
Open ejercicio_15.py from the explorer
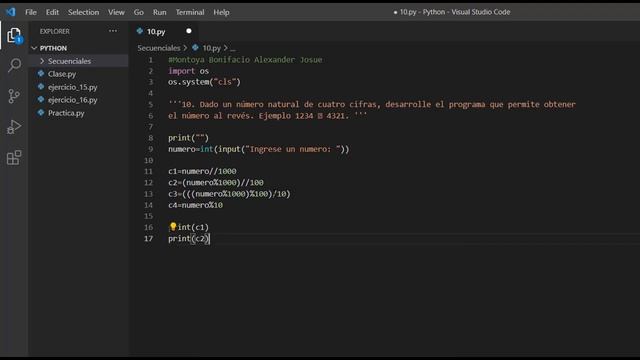(x=73, y=87)
